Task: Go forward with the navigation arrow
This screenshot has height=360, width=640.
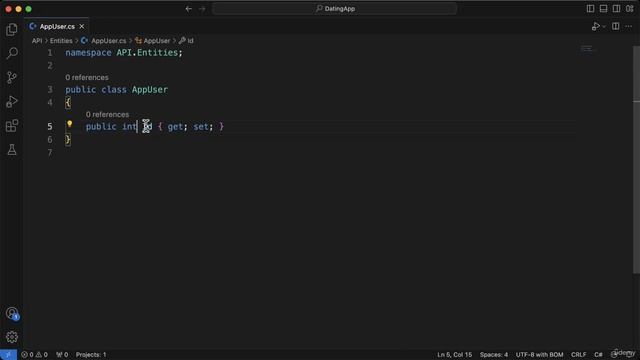Action: coord(202,9)
